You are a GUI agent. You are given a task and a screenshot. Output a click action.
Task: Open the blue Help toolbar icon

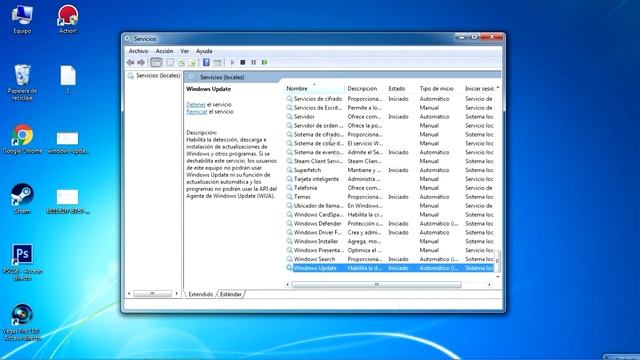206,62
